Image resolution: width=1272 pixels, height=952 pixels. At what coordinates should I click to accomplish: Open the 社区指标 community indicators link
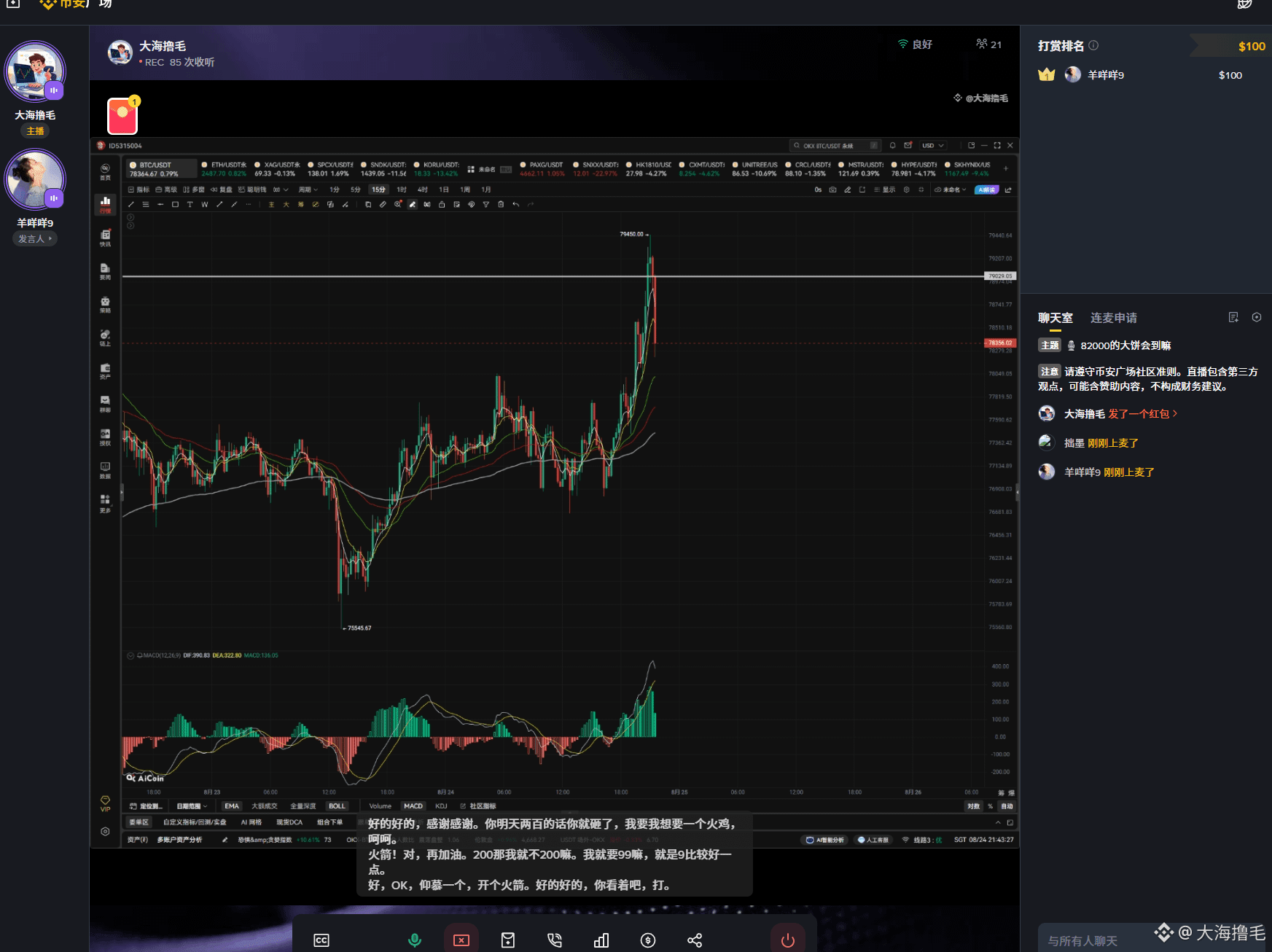pyautogui.click(x=478, y=806)
